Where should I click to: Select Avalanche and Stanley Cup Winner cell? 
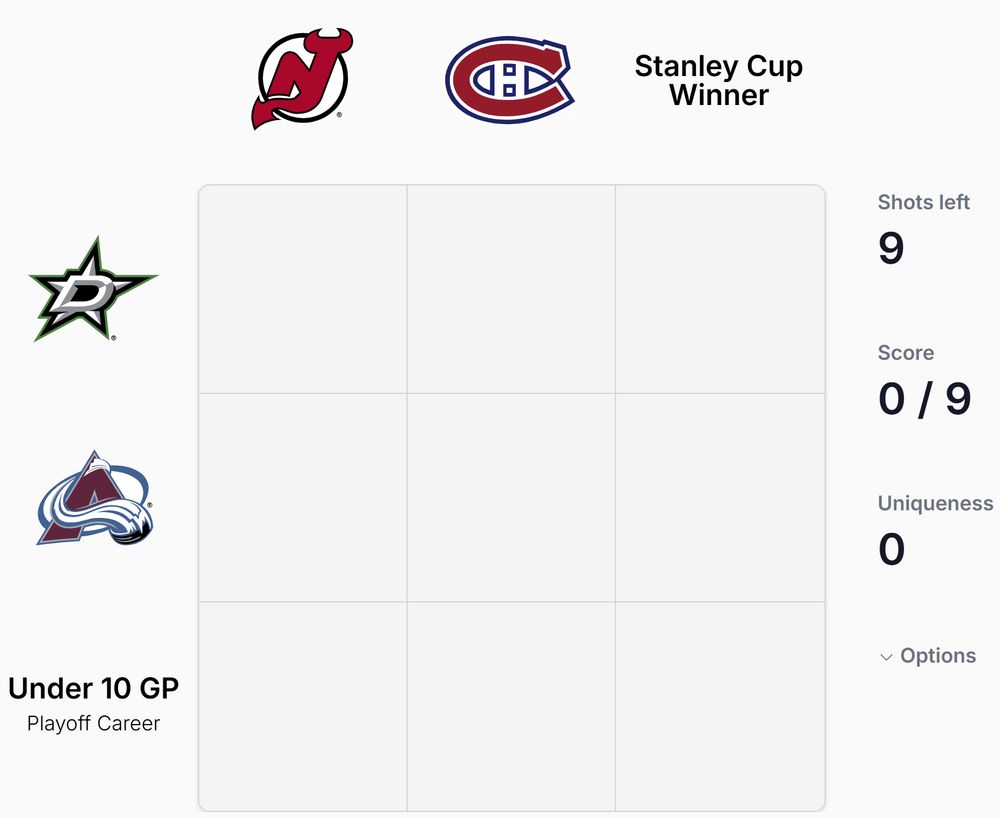pos(720,498)
